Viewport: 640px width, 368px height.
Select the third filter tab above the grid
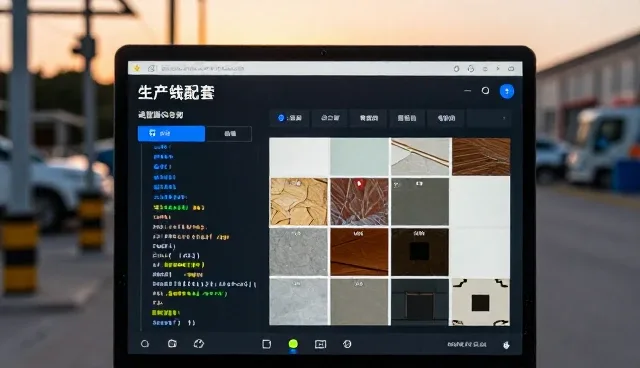coord(369,118)
